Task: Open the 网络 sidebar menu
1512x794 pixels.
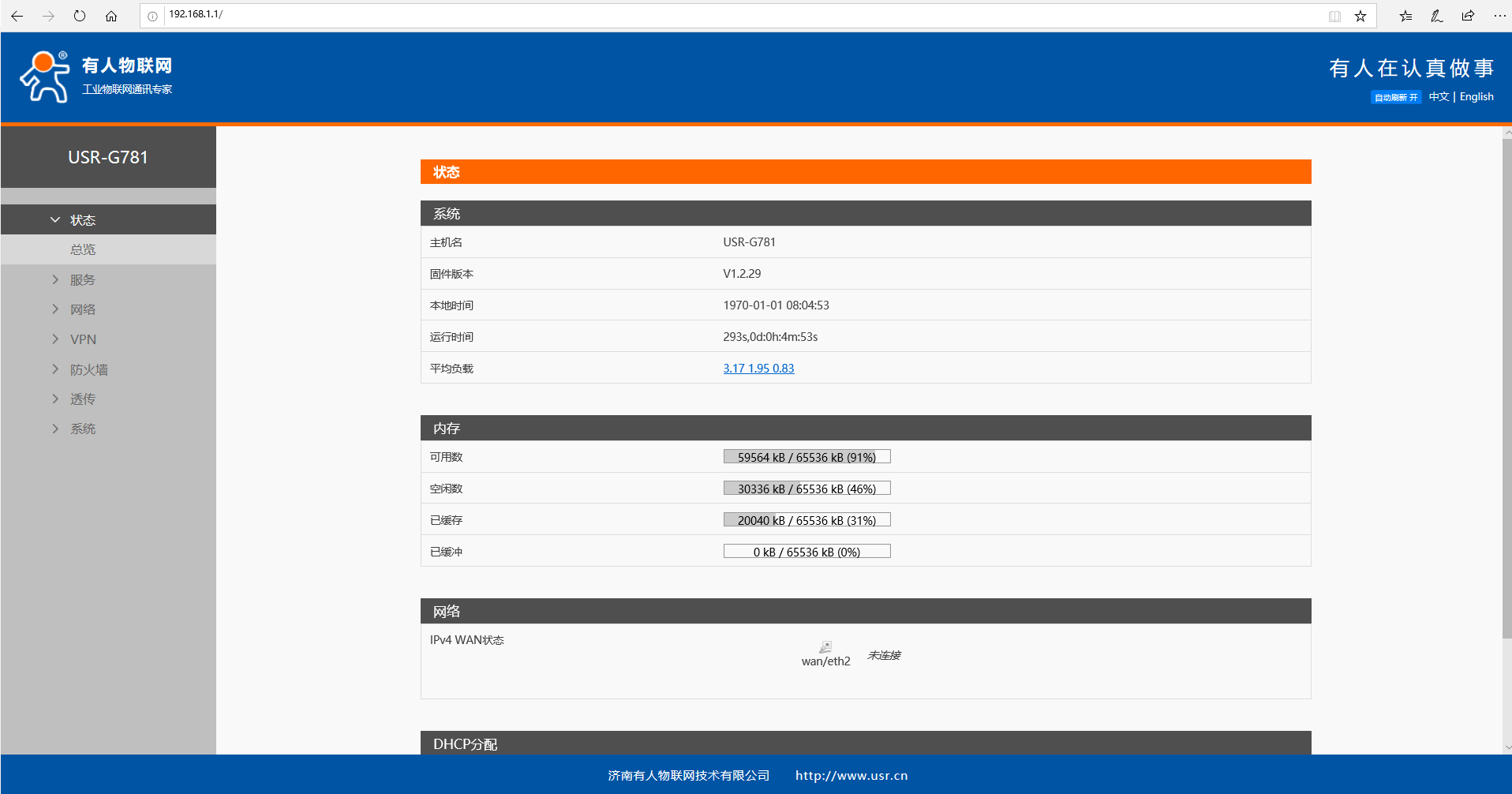Action: point(83,309)
